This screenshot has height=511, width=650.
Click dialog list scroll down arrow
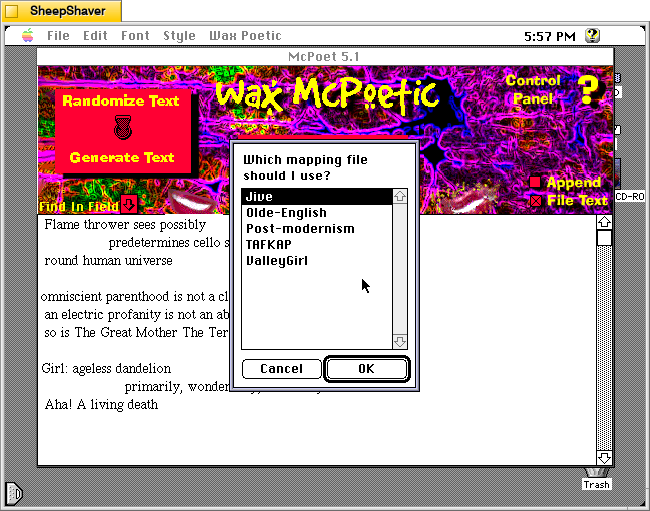click(400, 341)
